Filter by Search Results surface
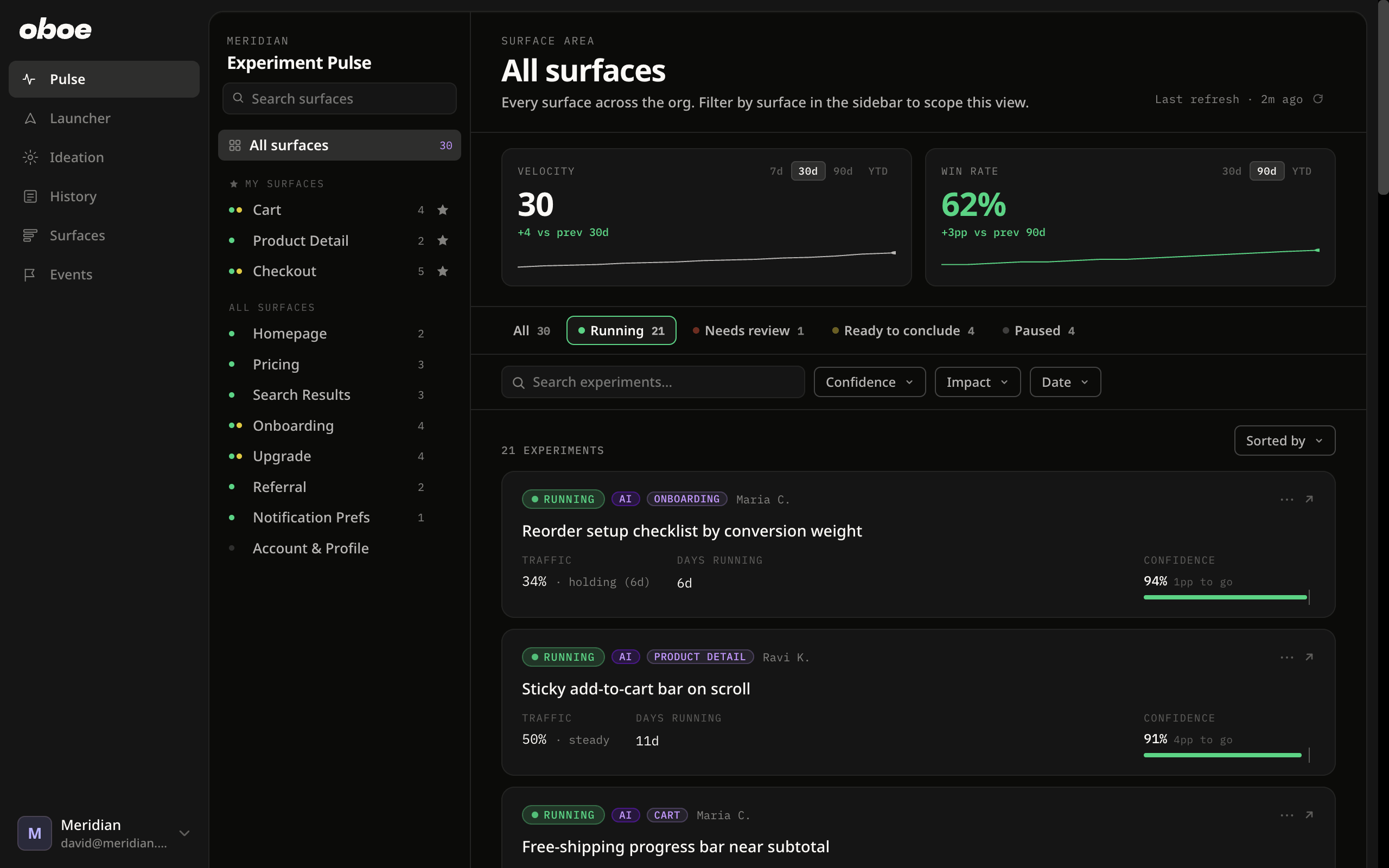Screen dimensions: 1389x868 [x=339, y=395]
